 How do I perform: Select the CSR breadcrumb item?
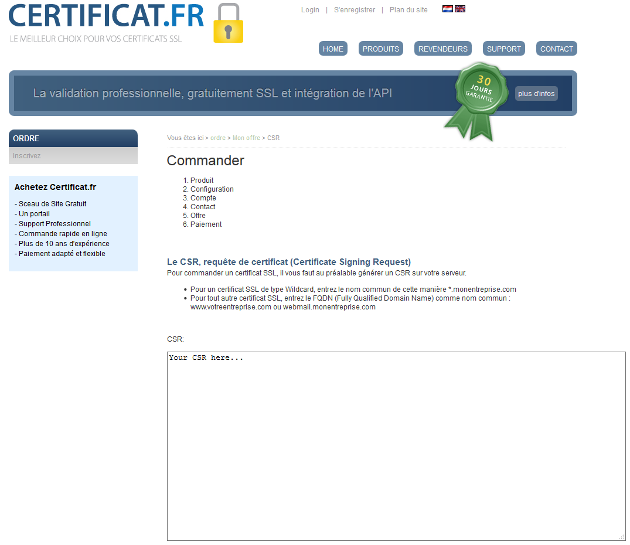click(273, 137)
